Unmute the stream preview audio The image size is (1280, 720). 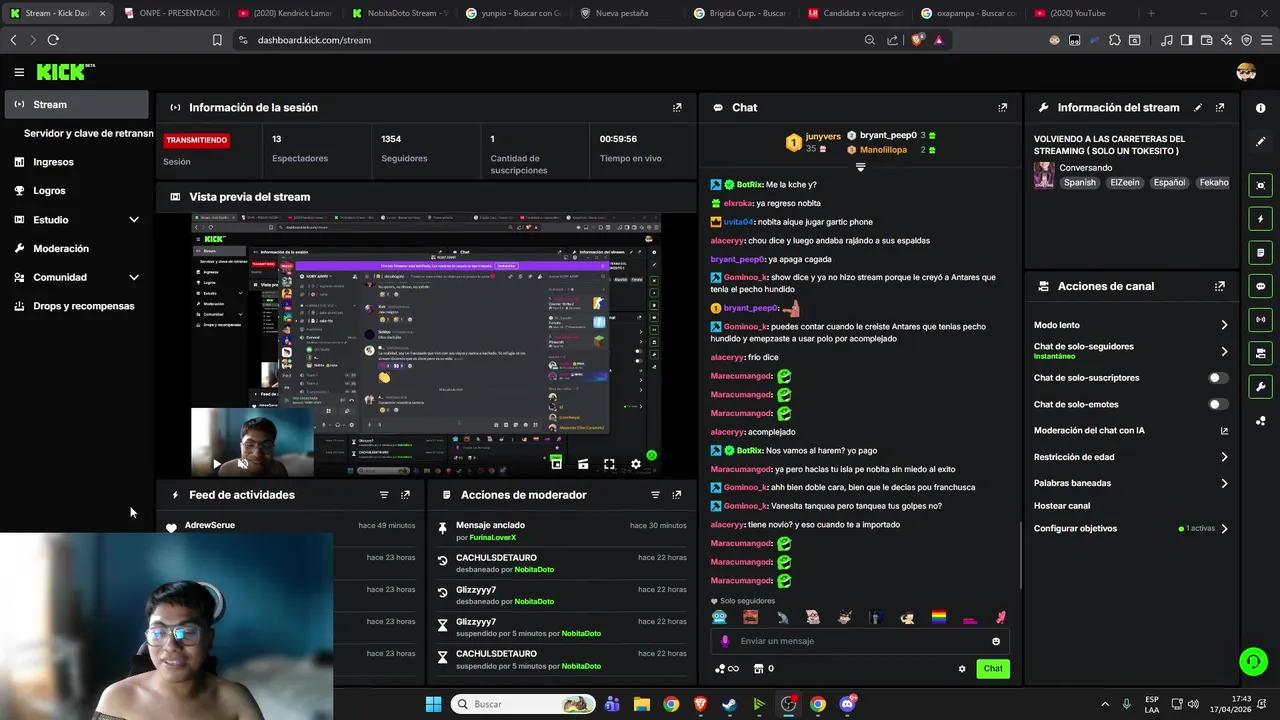tap(242, 464)
